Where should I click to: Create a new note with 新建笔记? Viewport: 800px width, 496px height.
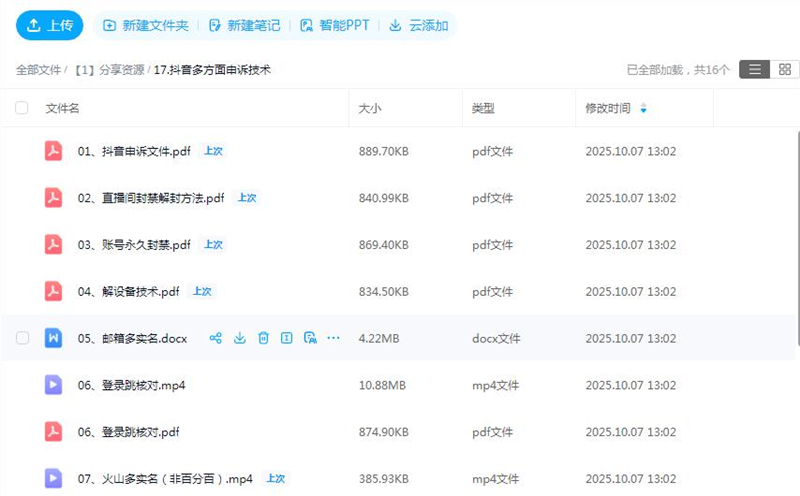coord(244,26)
